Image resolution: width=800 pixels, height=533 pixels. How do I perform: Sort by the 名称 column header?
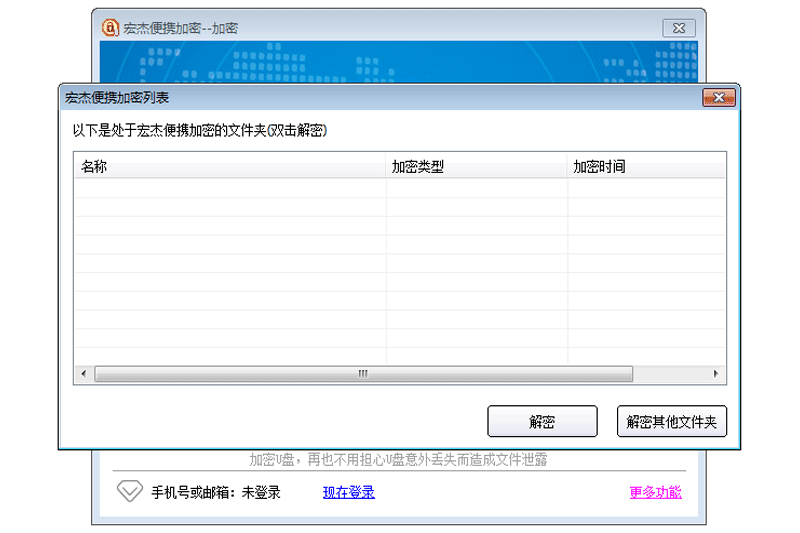pos(230,166)
